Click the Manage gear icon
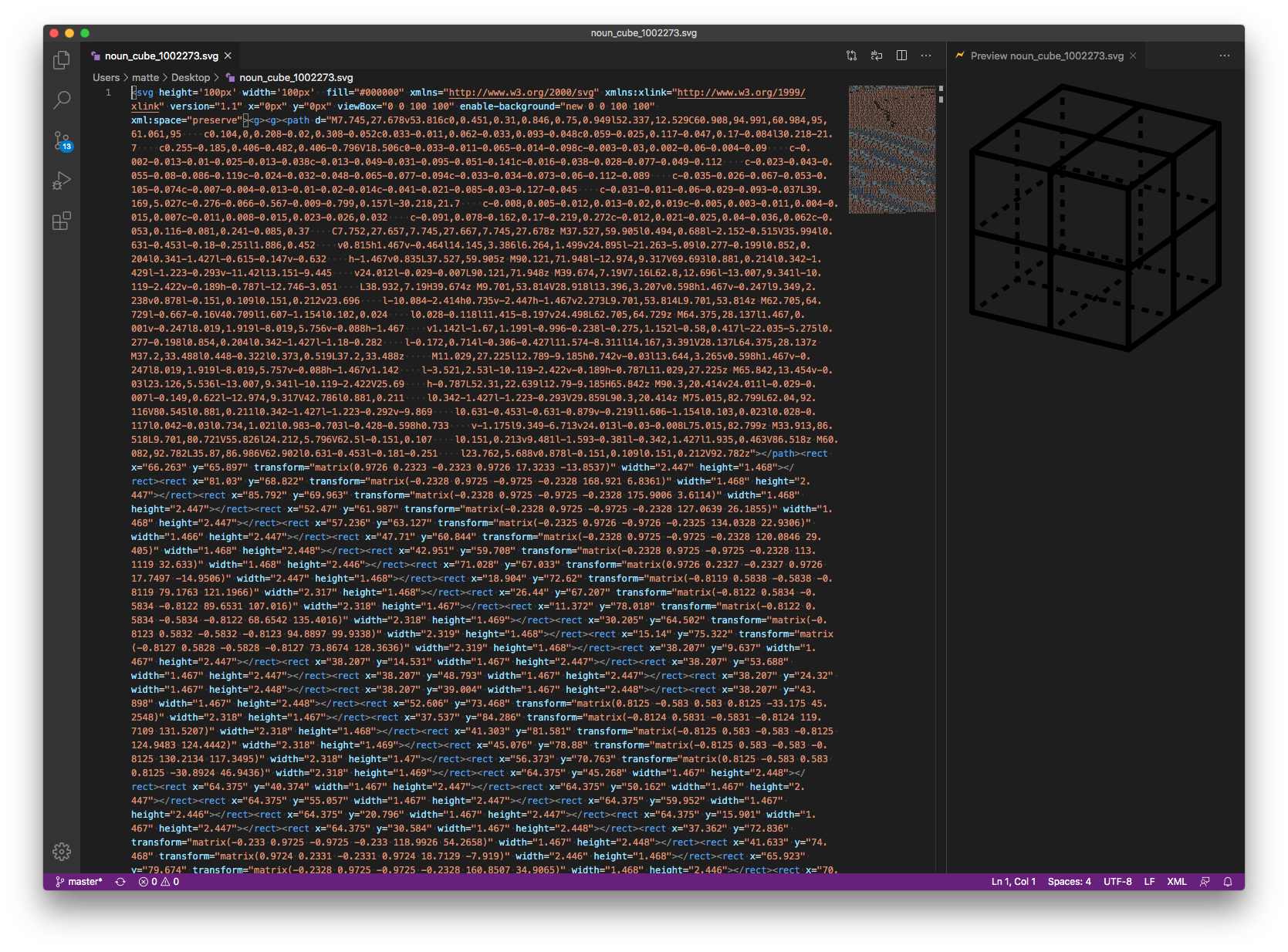 click(62, 851)
